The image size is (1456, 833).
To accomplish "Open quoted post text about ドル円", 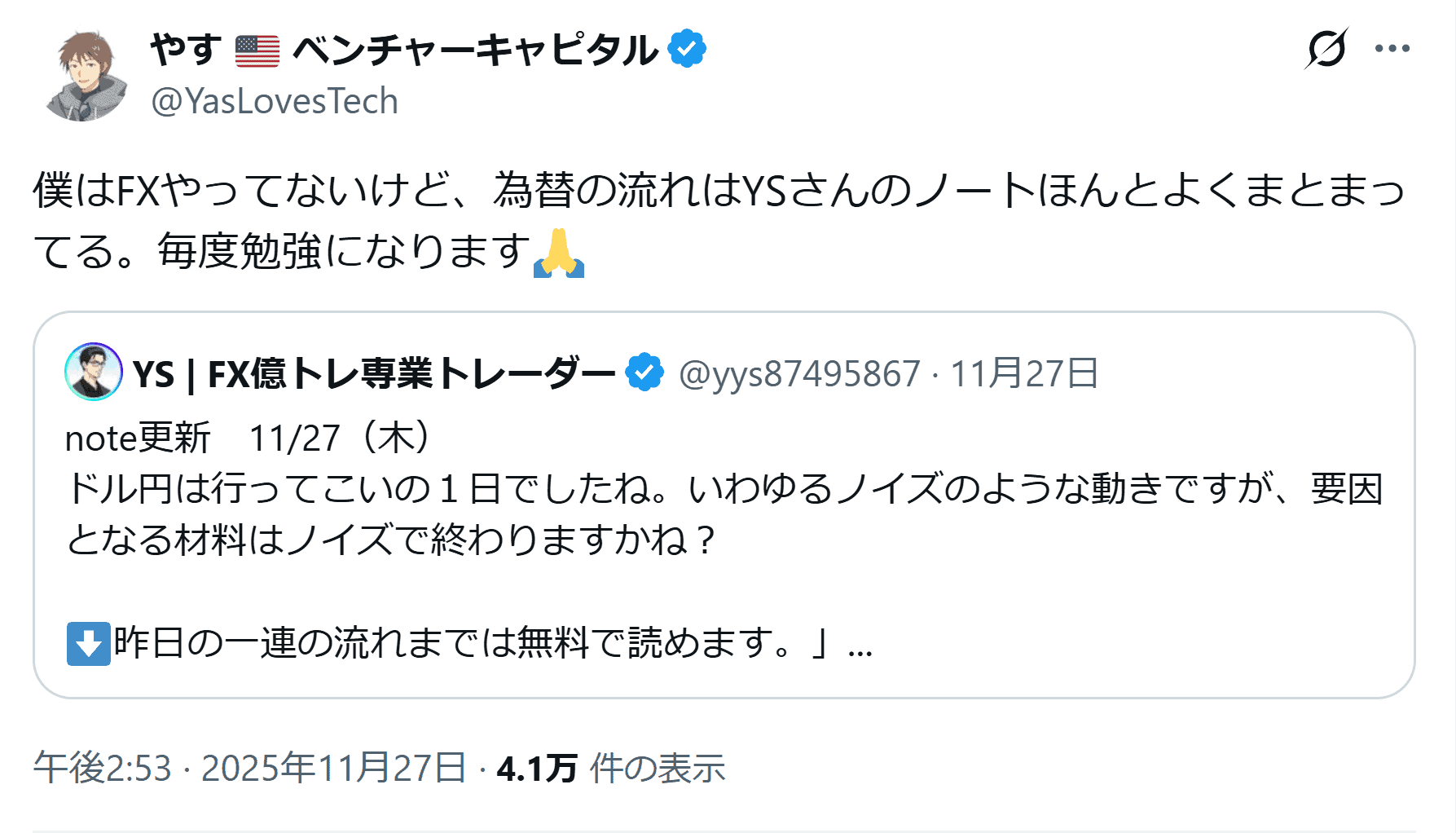I will 724,513.
